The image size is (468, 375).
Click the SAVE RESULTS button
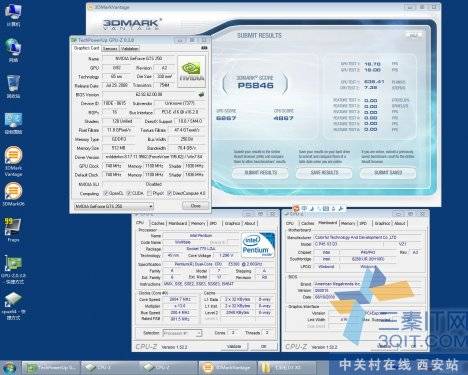(324, 173)
